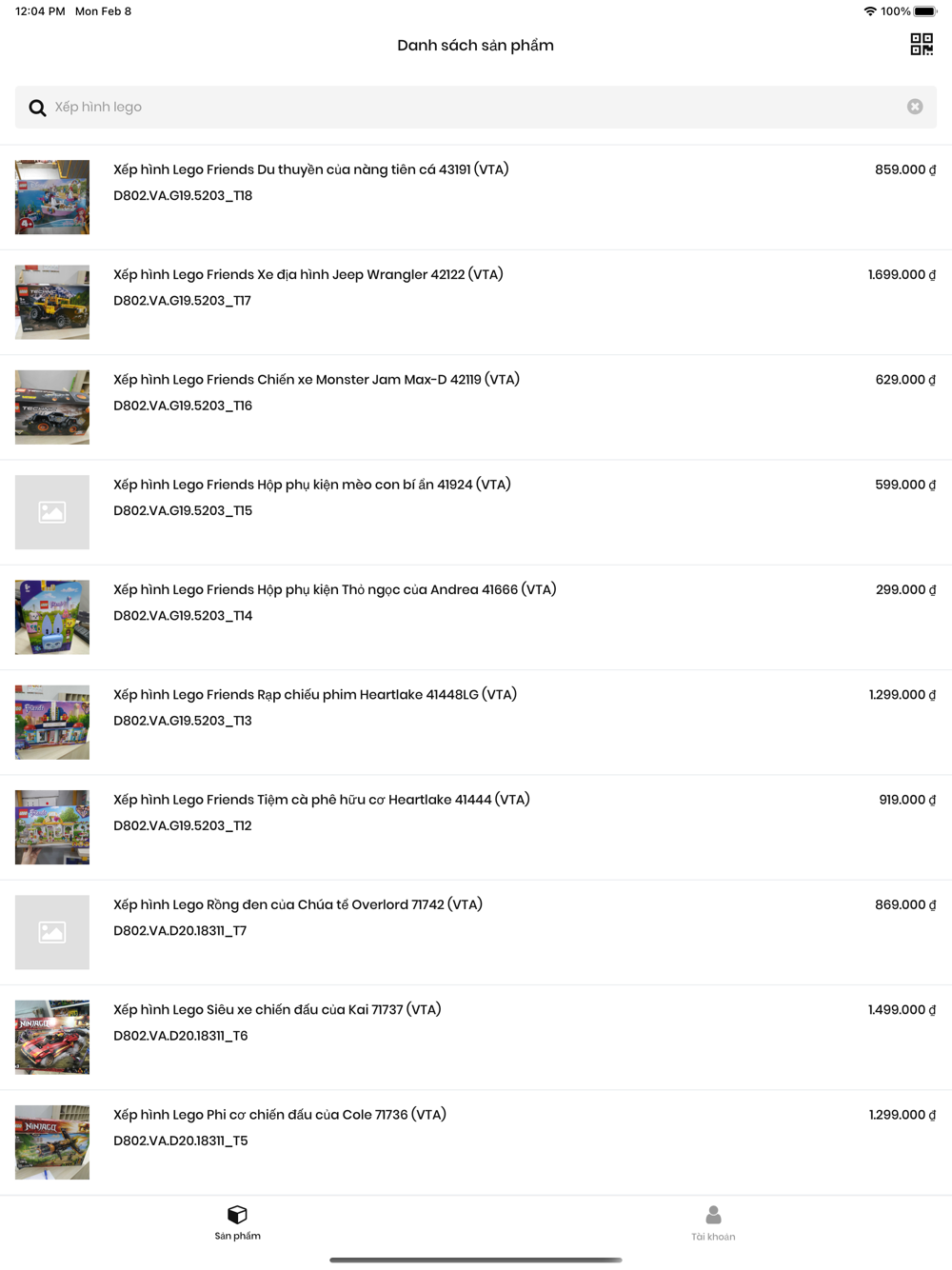The height and width of the screenshot is (1270, 952).
Task: Clear the search field text
Action: pyautogui.click(x=915, y=107)
